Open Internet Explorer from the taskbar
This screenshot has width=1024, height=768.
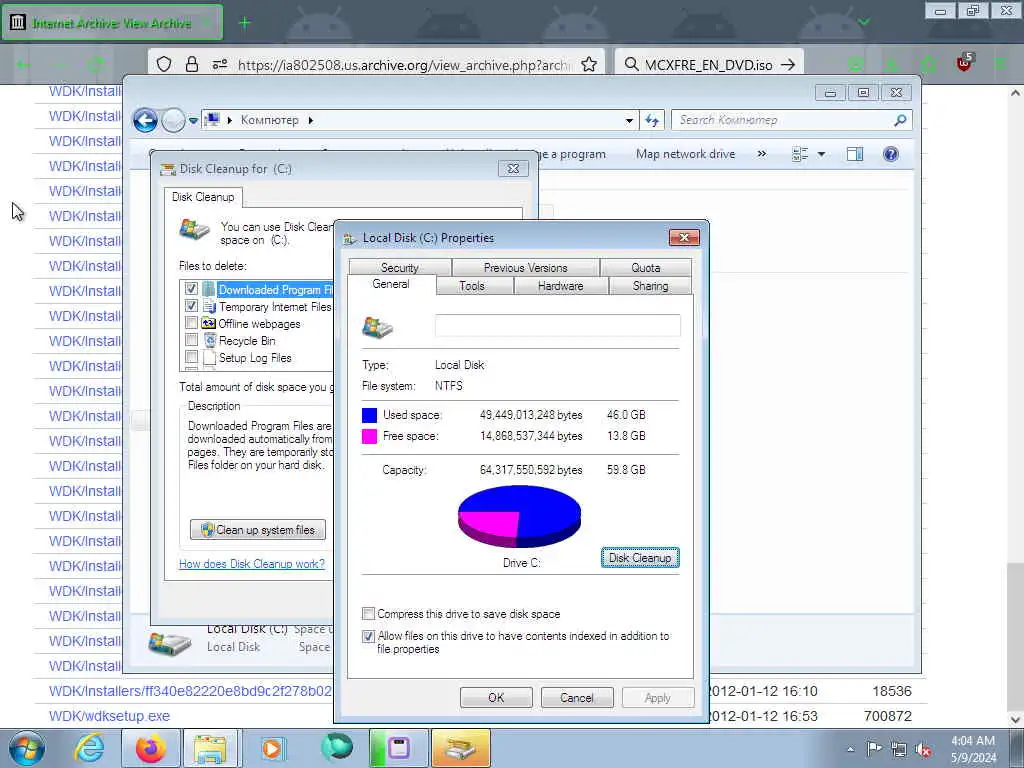[89, 748]
